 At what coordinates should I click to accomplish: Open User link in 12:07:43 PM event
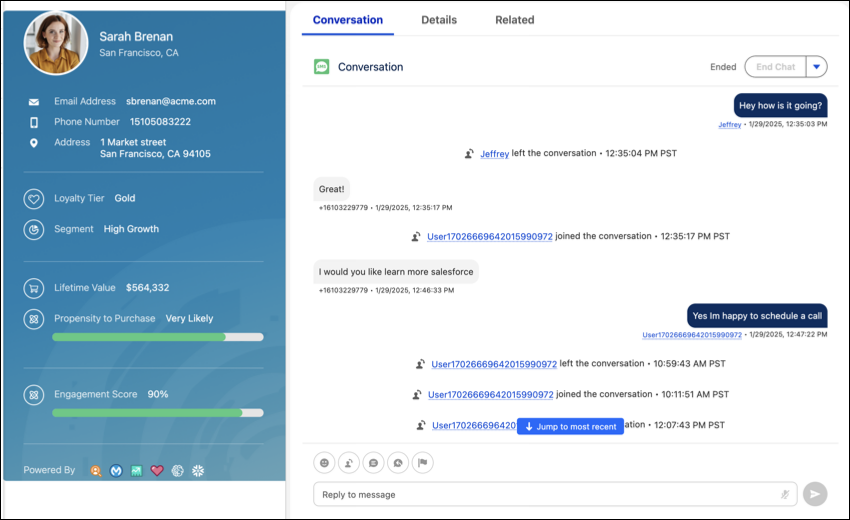click(x=474, y=426)
